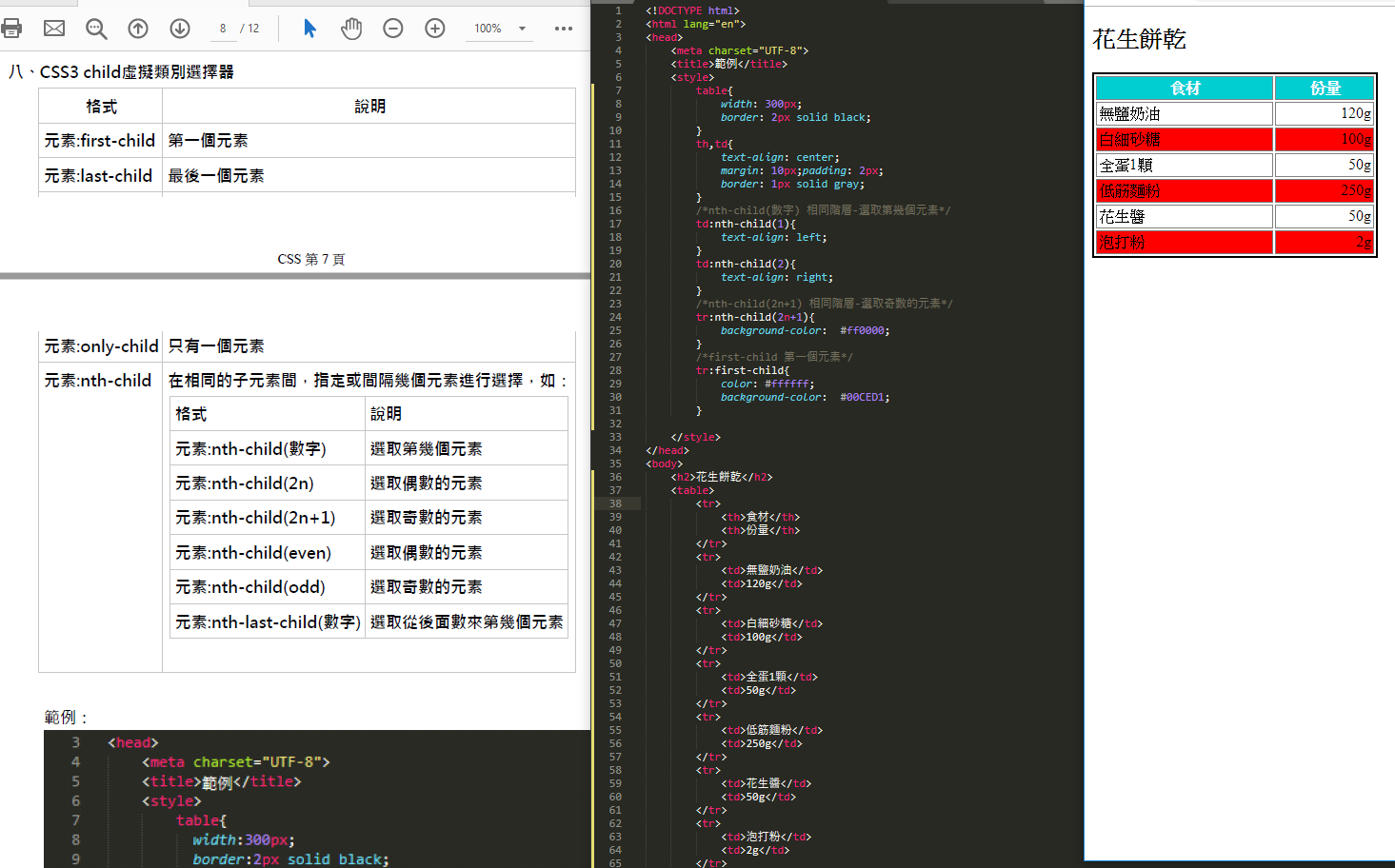1395x868 pixels.
Task: Click the 份量 header cell in preview
Action: [1325, 89]
